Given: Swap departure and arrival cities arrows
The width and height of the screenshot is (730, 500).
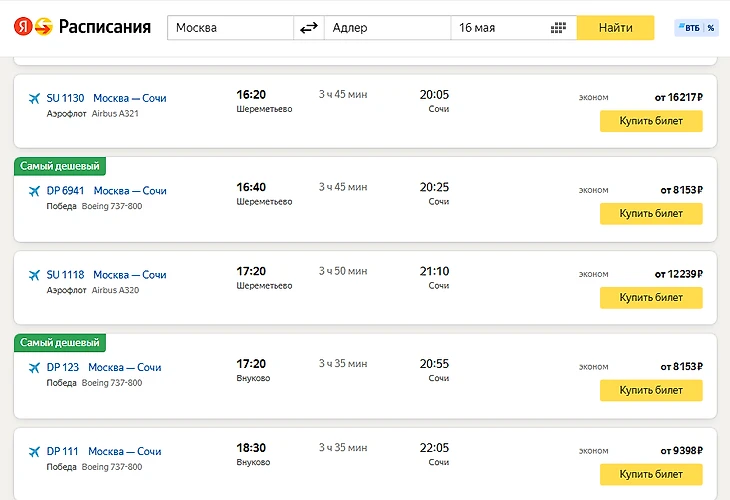Looking at the screenshot, I should [x=309, y=28].
